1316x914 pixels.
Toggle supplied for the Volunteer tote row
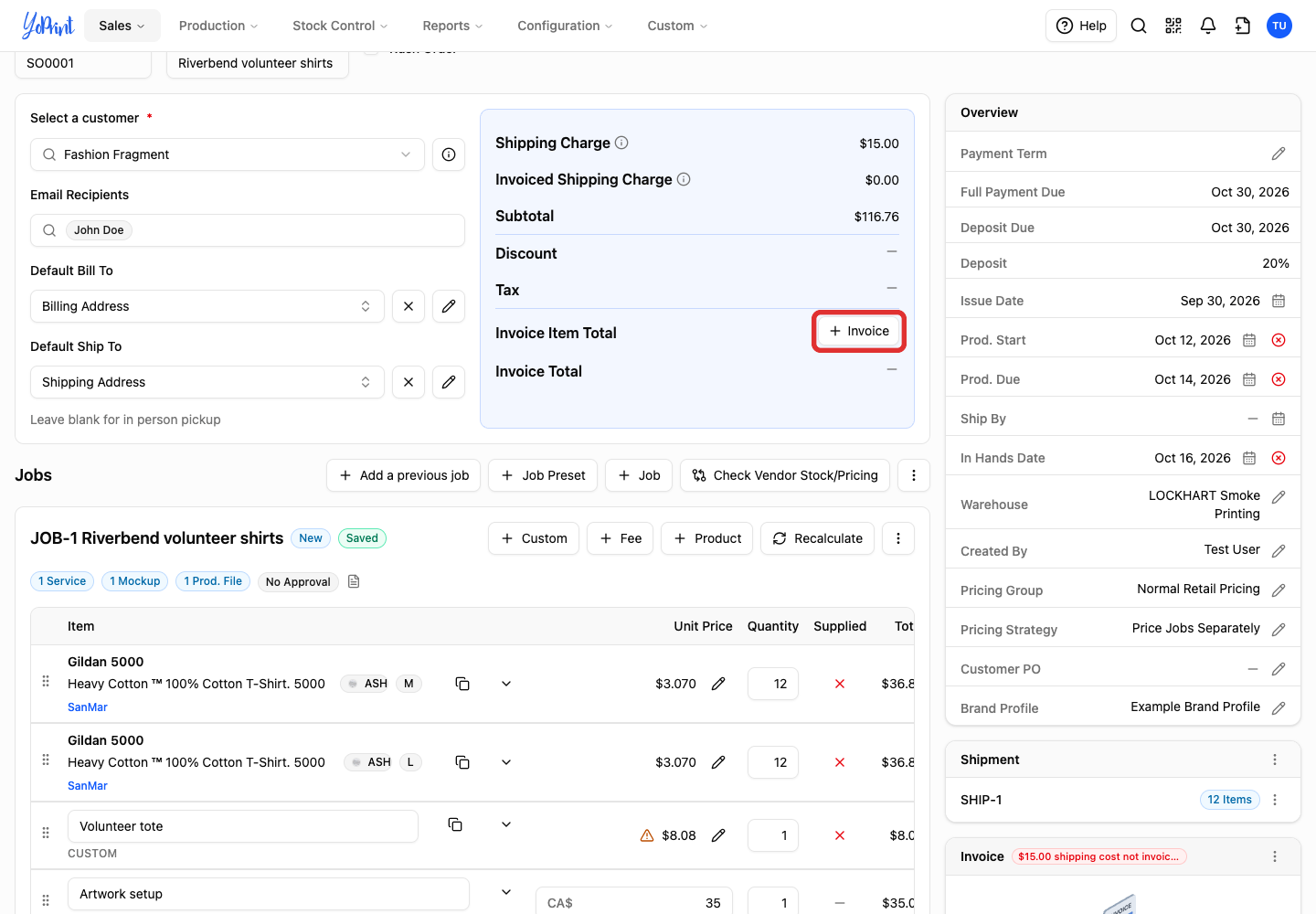pos(840,835)
